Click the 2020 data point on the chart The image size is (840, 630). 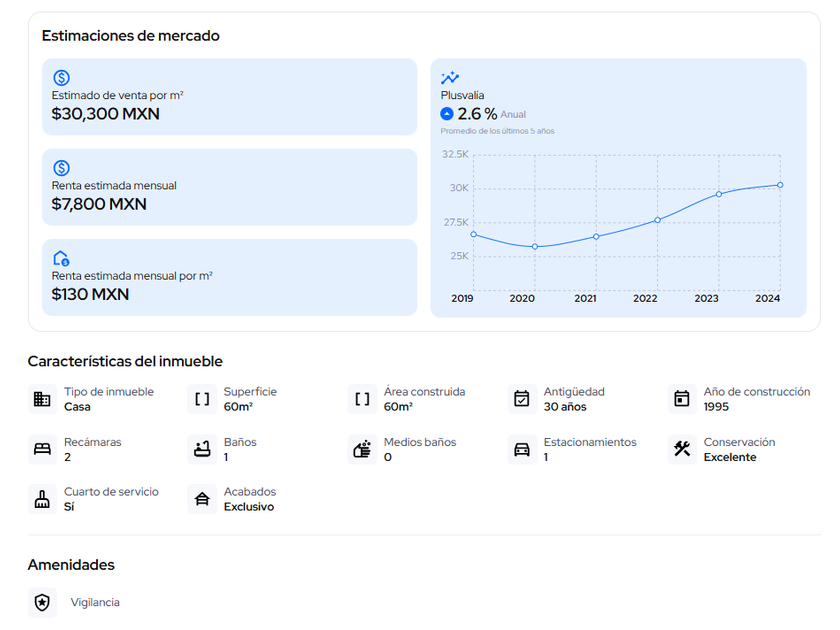[x=535, y=247]
